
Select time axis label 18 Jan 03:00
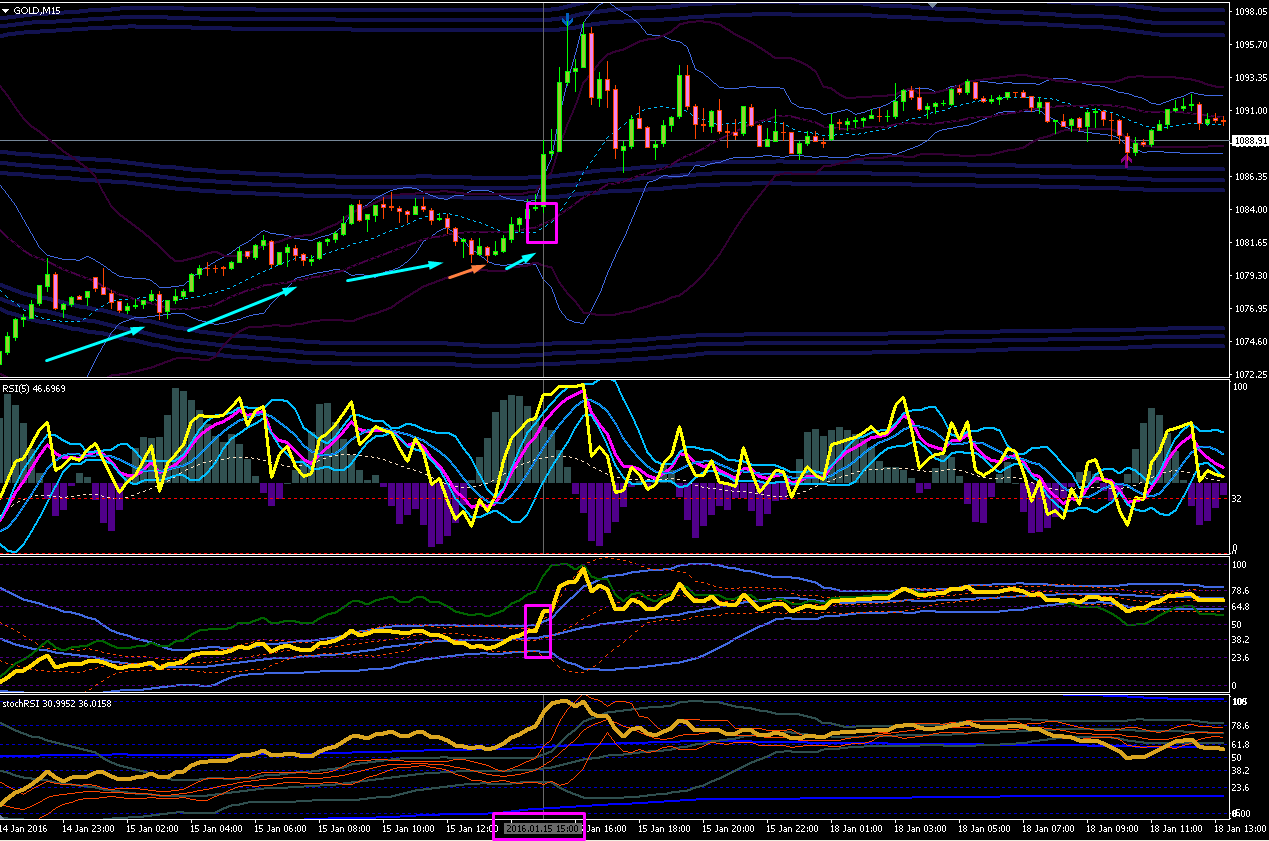[920, 829]
